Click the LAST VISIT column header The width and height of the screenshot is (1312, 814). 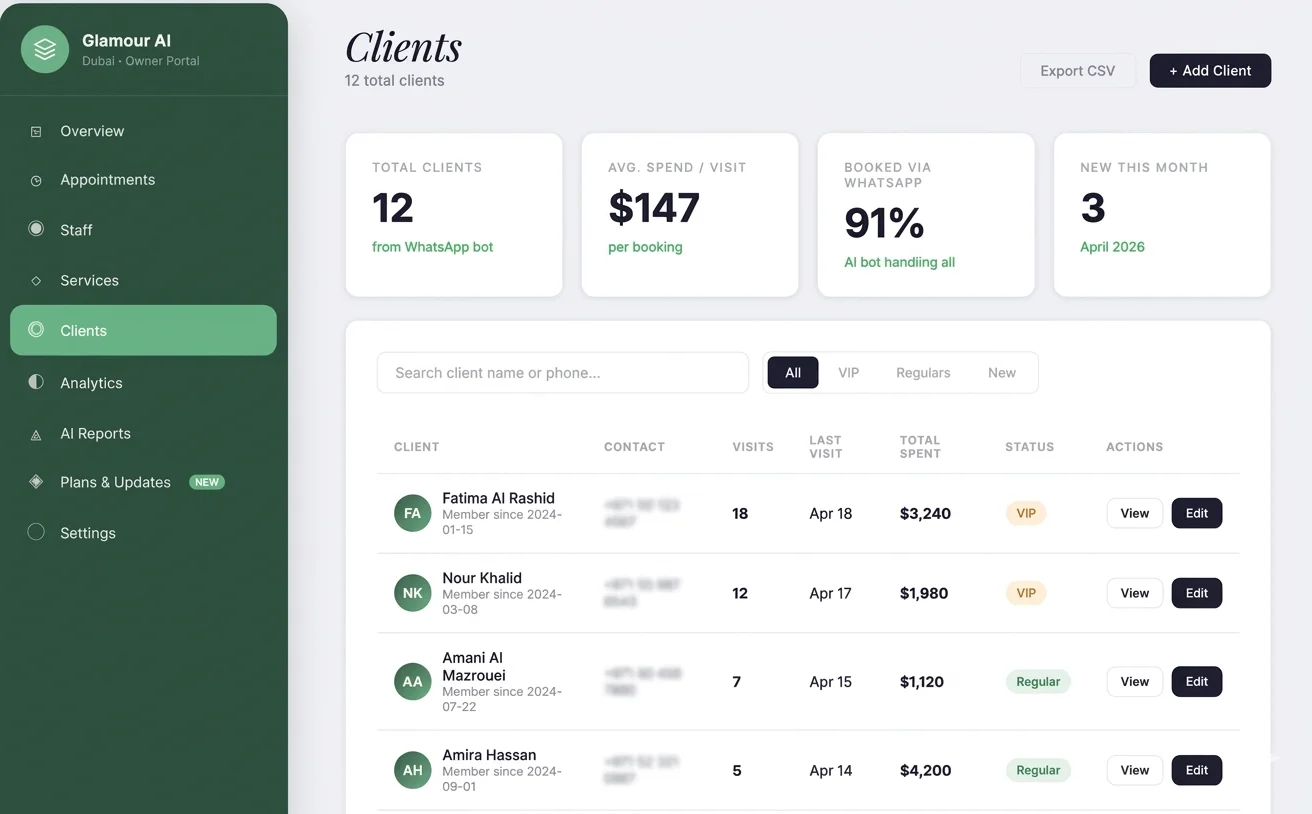click(826, 447)
